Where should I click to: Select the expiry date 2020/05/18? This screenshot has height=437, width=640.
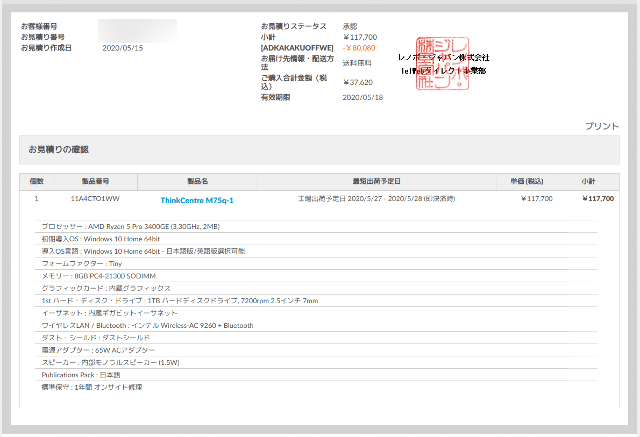coord(362,97)
